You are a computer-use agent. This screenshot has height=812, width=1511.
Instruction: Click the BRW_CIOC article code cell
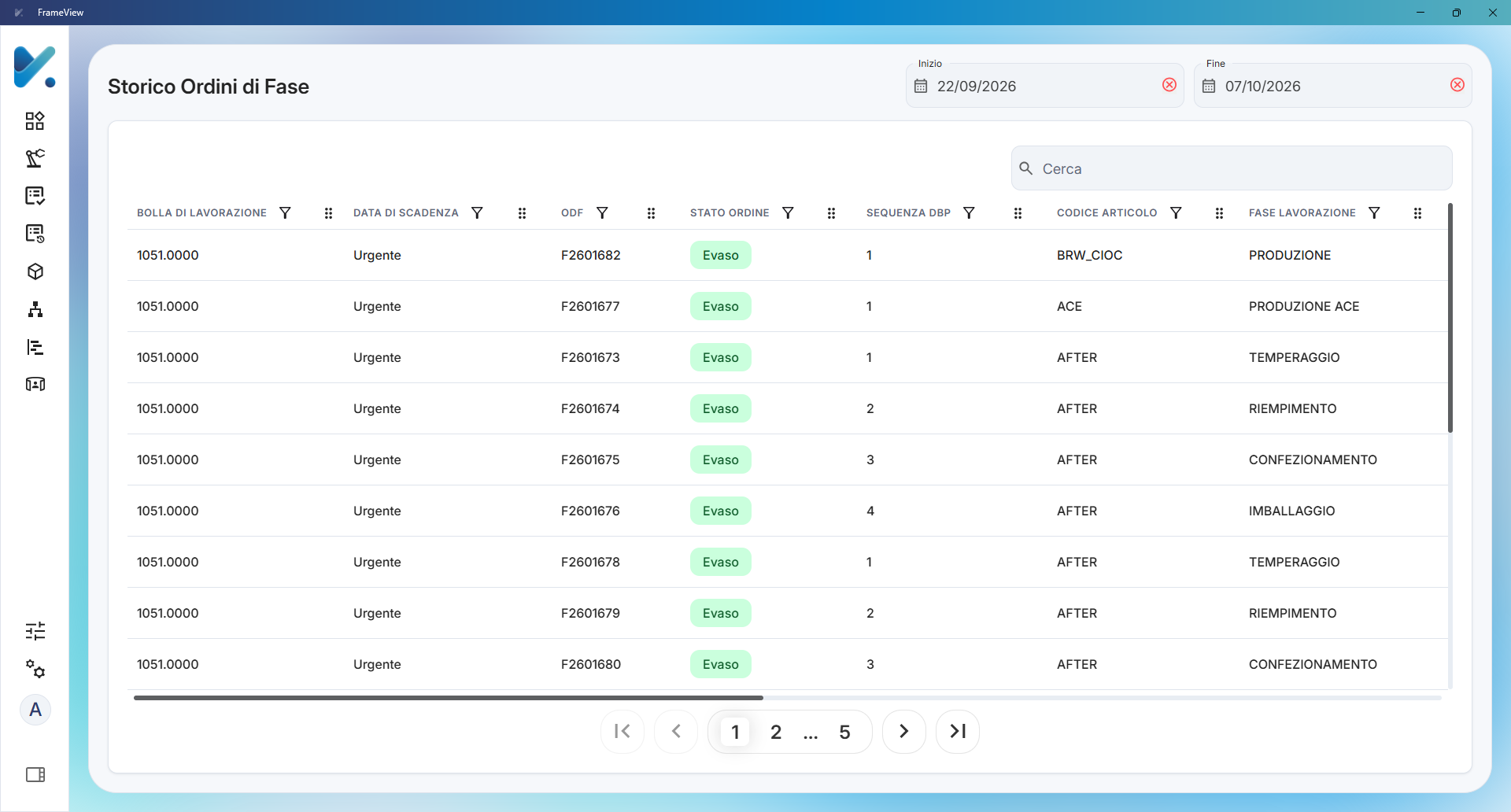tap(1089, 255)
